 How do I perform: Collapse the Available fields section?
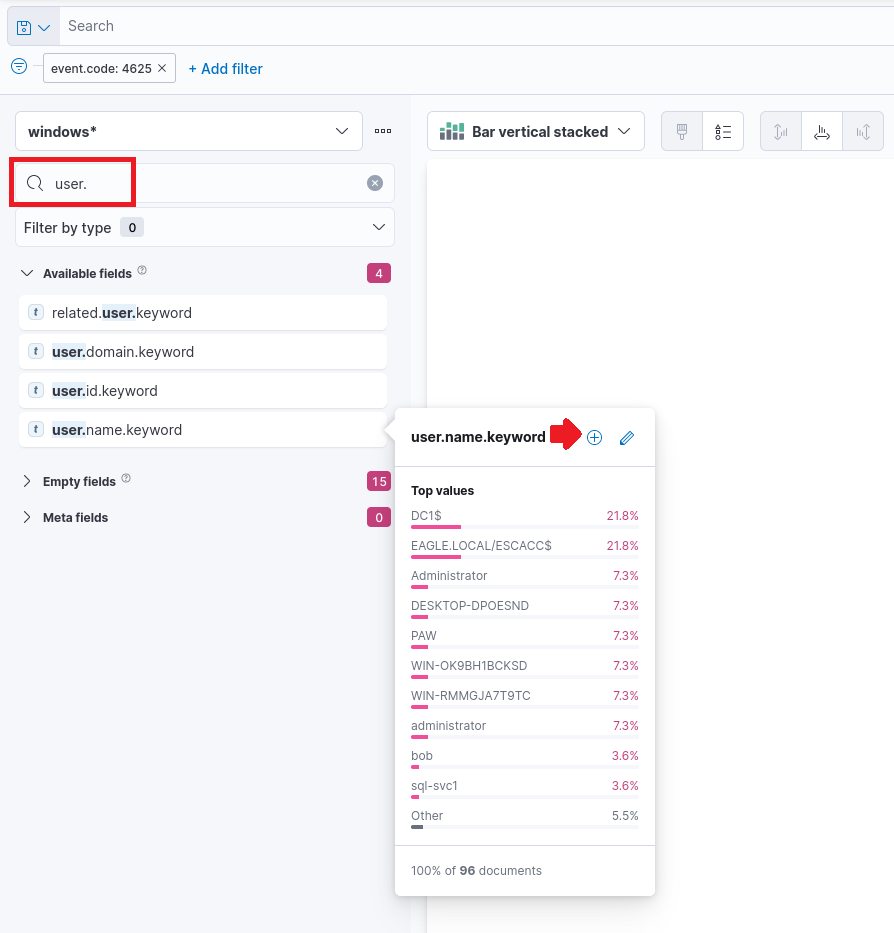(x=26, y=272)
